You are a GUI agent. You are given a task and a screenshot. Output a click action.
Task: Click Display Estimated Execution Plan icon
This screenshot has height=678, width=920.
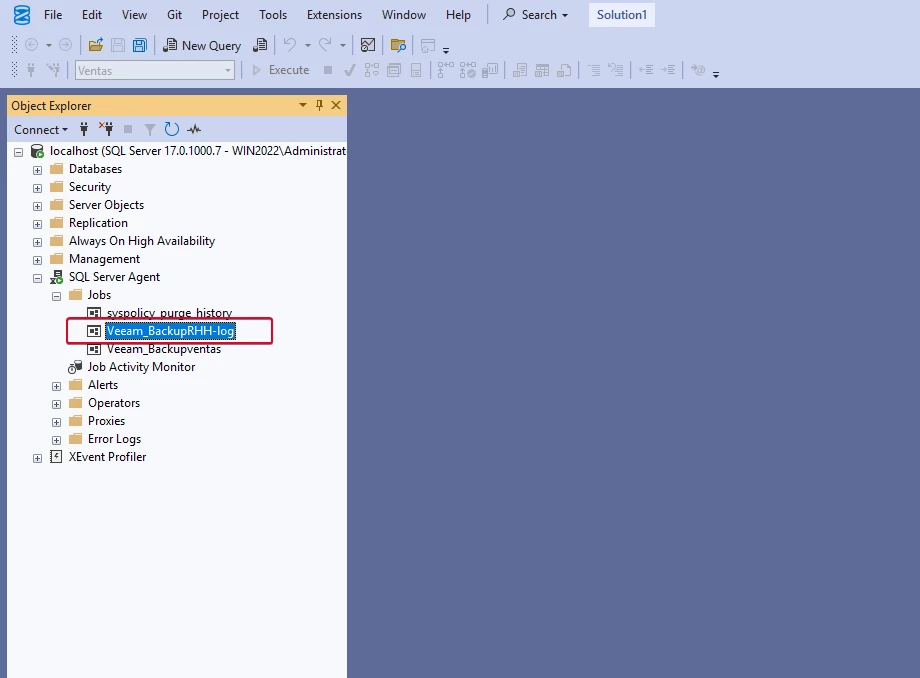371,70
